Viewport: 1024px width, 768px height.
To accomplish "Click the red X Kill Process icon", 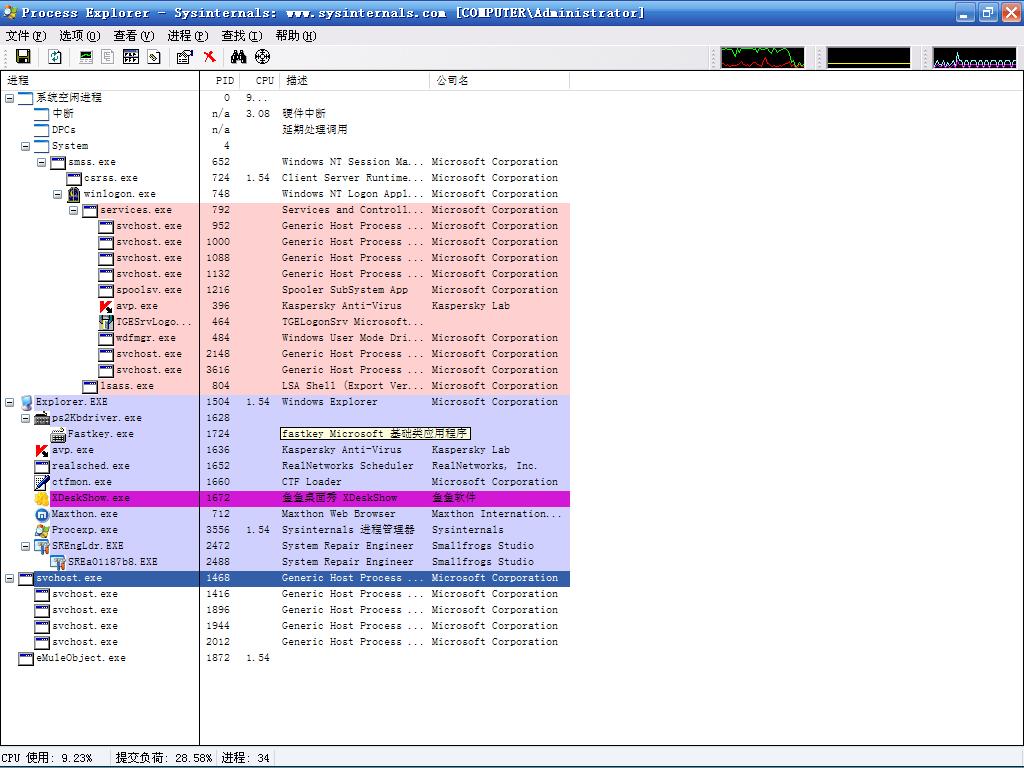I will (210, 57).
